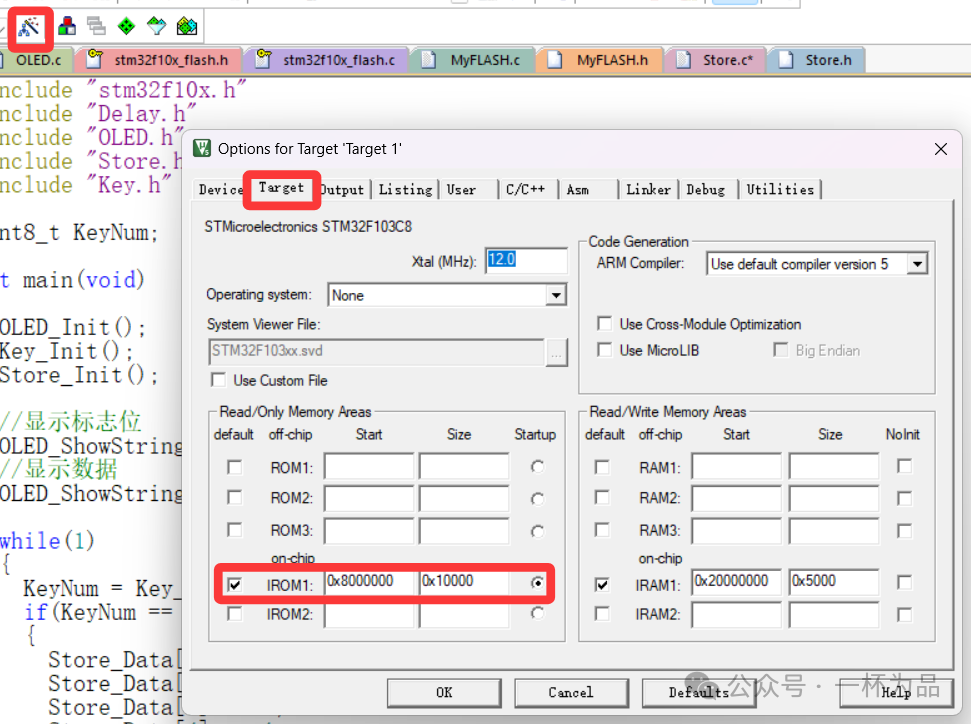The image size is (971, 724).
Task: Enable the Use MicroLIB checkbox
Action: (605, 350)
